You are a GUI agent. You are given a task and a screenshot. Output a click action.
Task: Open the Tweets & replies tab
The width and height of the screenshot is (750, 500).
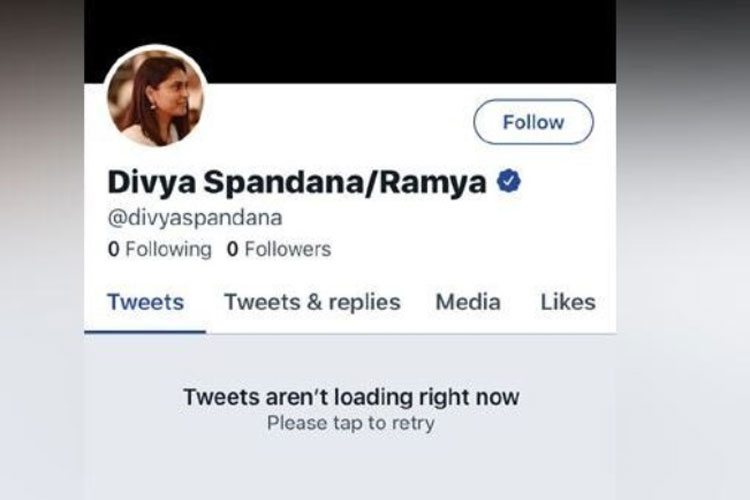(x=312, y=302)
